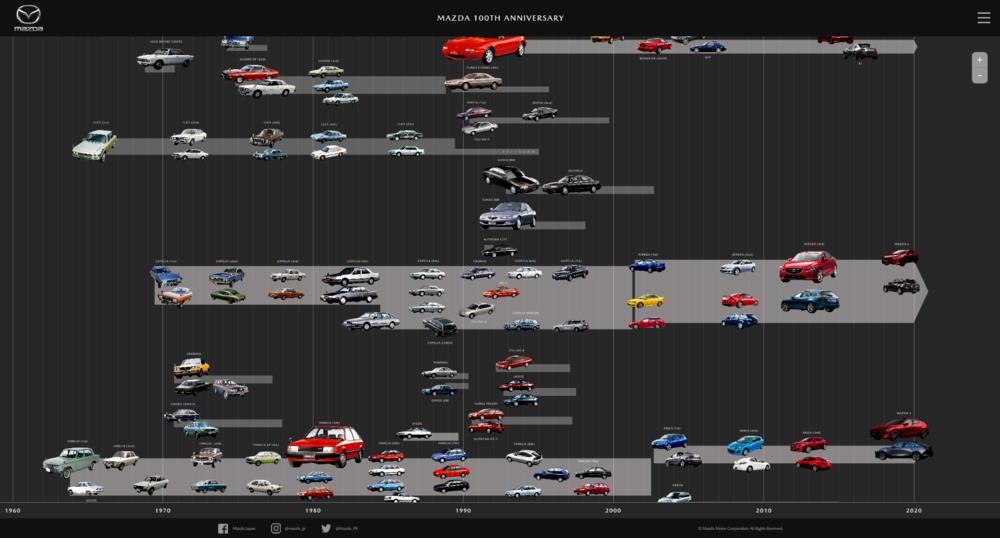Select the large red convertible at the top
Screen dimensions: 1000x538
coord(484,48)
